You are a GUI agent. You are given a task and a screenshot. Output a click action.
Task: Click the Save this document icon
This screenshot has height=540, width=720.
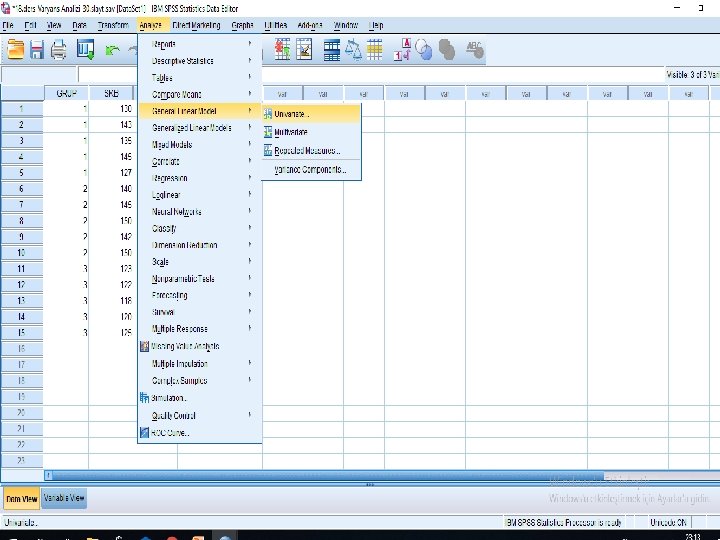coord(37,50)
